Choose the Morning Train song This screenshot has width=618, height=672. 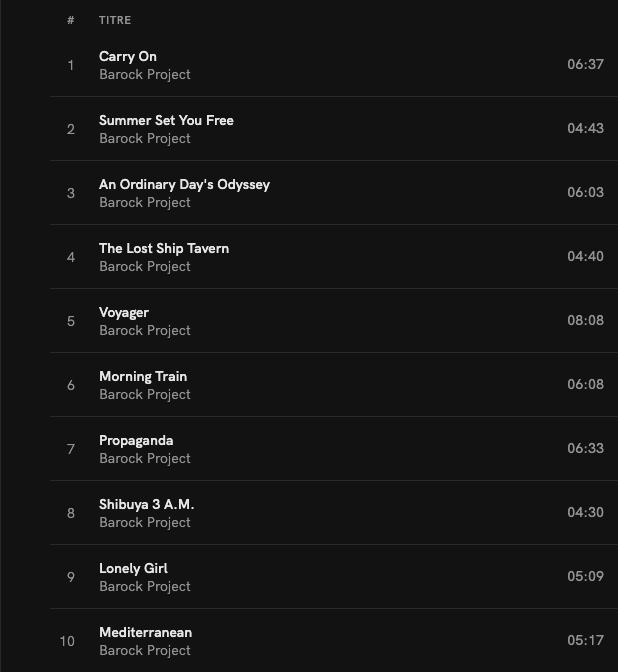tap(143, 377)
